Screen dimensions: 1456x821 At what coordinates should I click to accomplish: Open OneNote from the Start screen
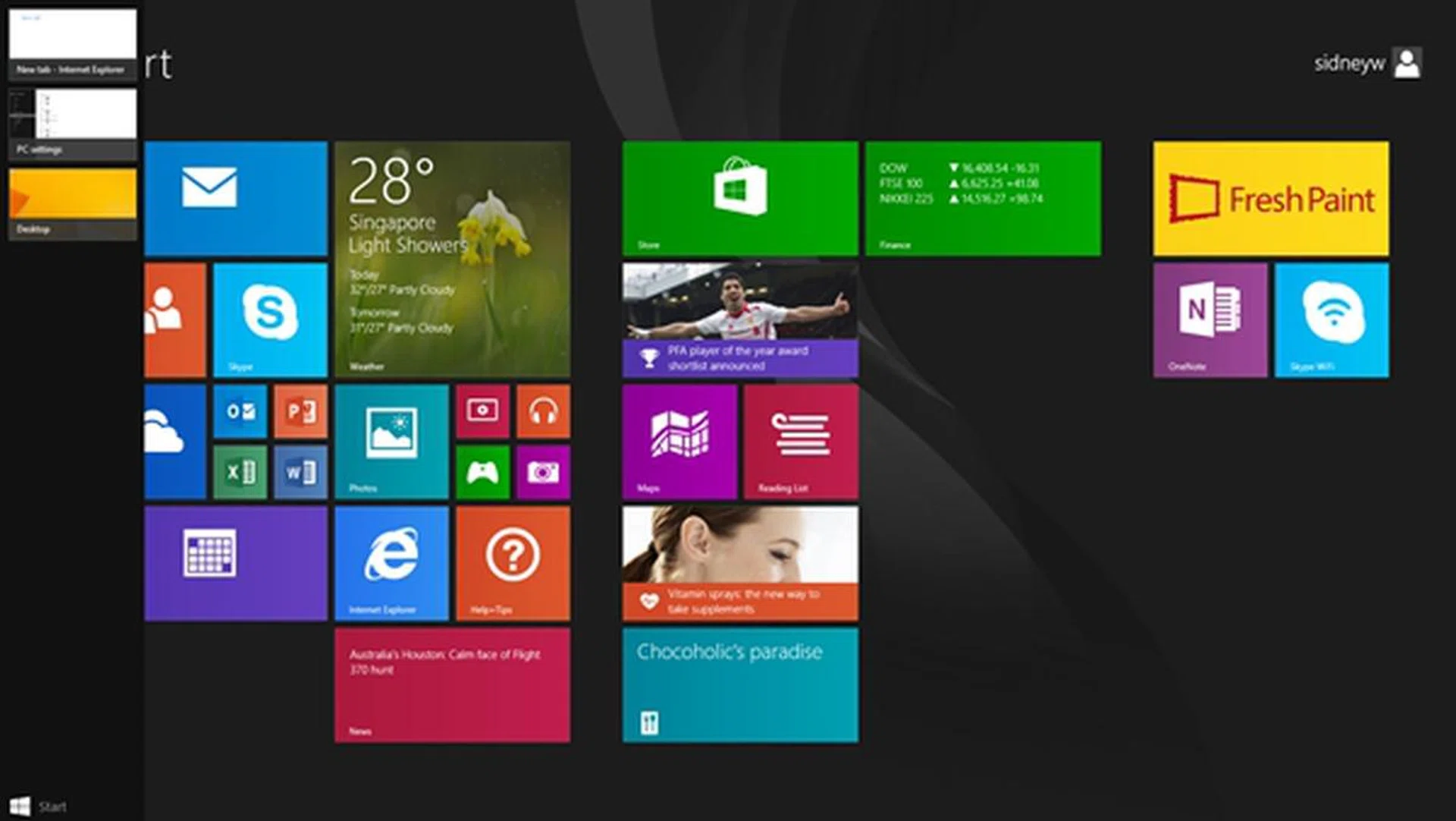pos(1209,319)
